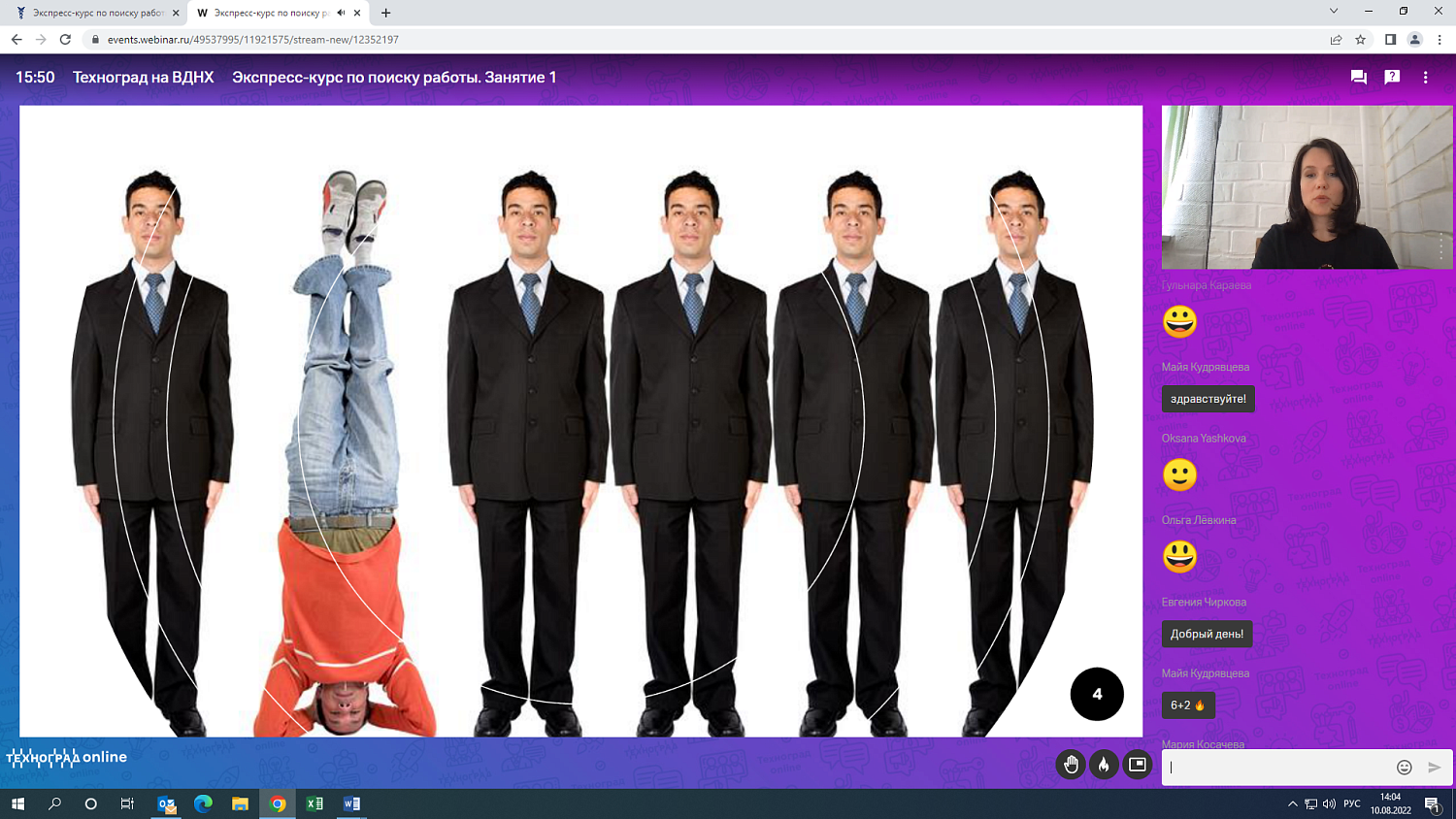The width and height of the screenshot is (1456, 819).
Task: Click the Техноград online logo
Action: 67,758
